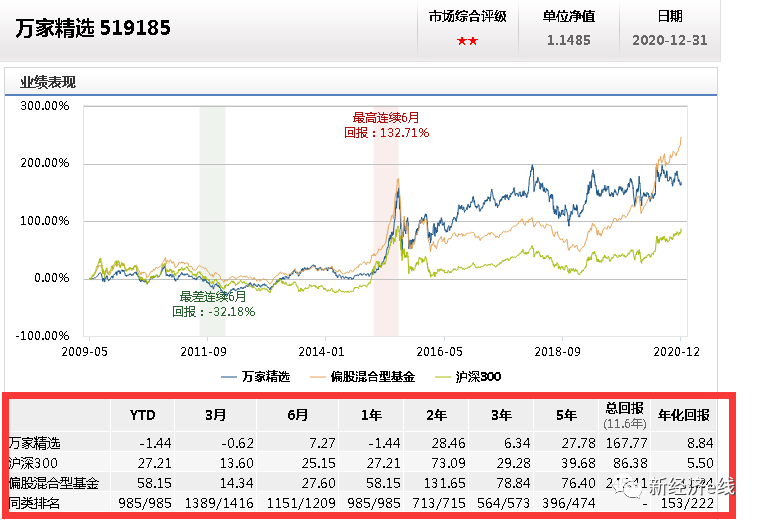Image resolution: width=760 pixels, height=520 pixels.
Task: Click the 最高连续6月 回报 132.71% annotation
Action: click(386, 125)
